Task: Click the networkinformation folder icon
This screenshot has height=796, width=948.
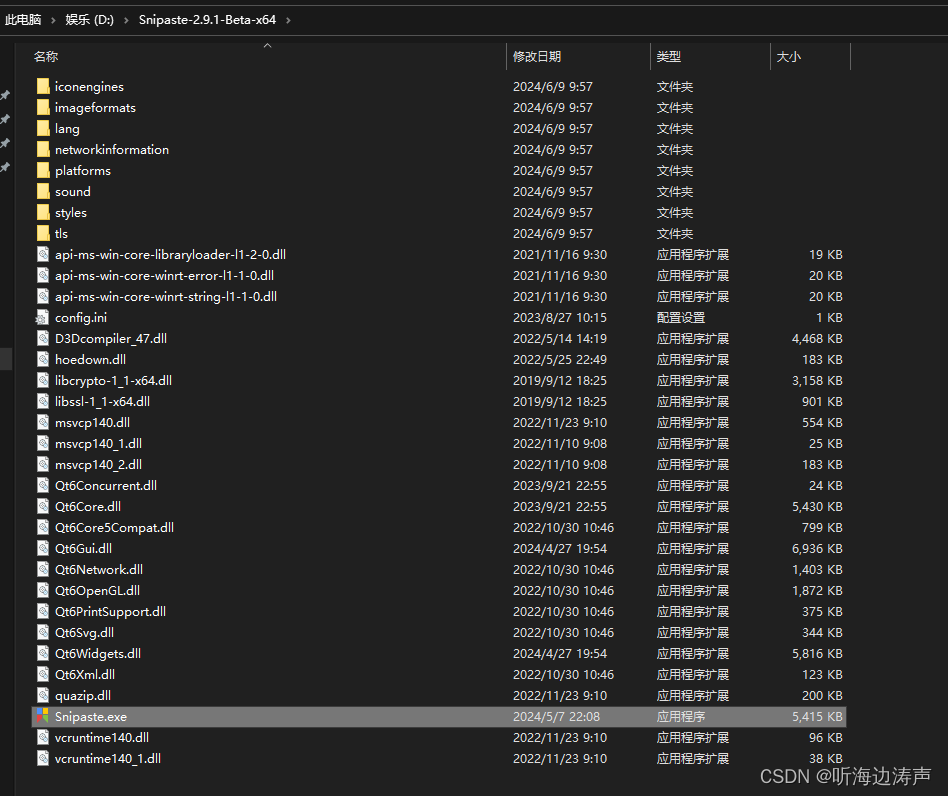Action: (43, 149)
